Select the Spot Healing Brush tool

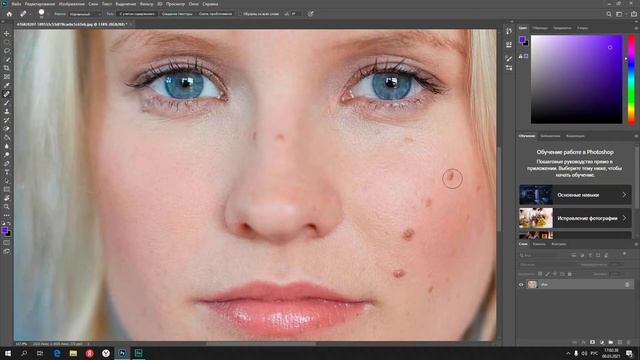[x=7, y=94]
